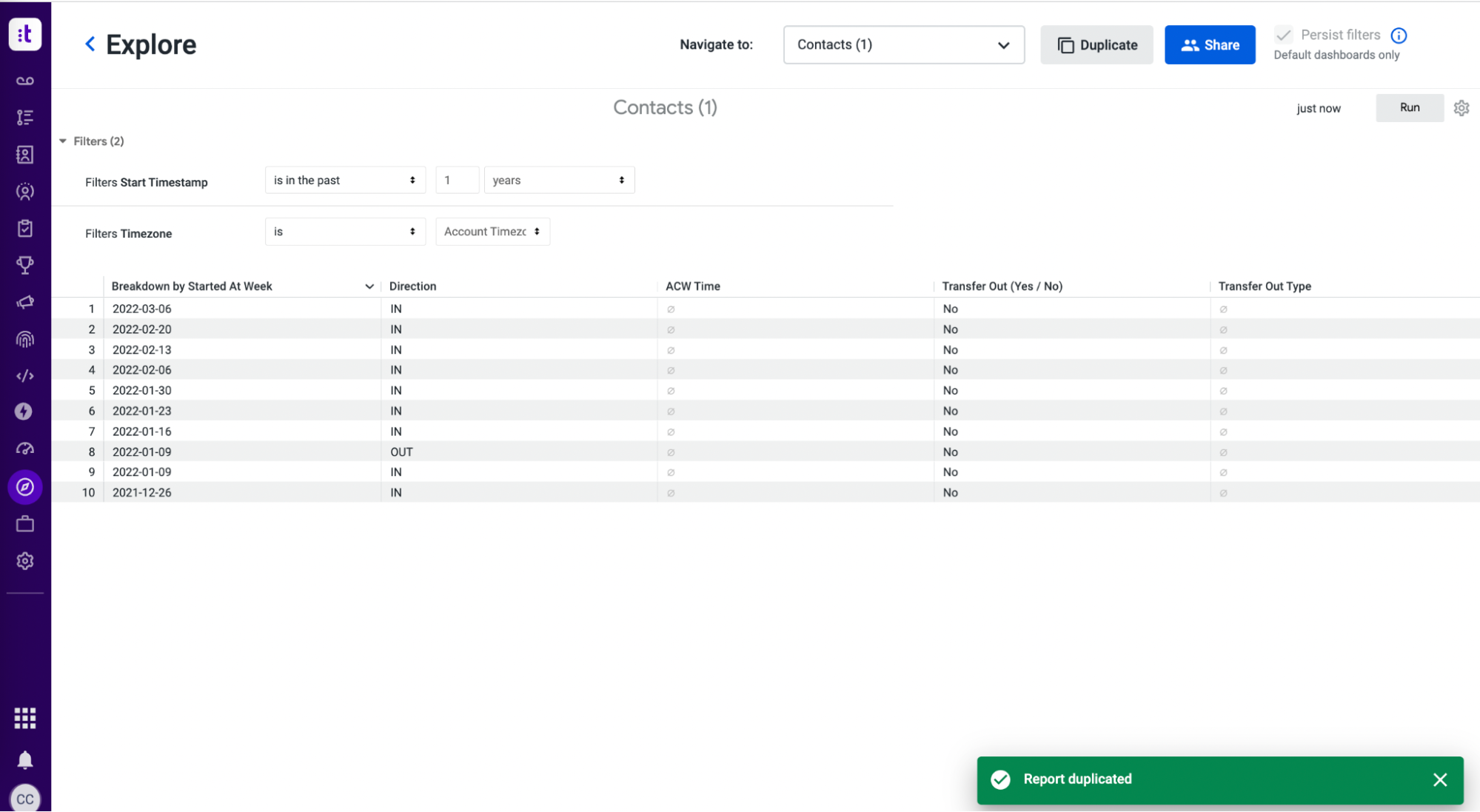This screenshot has width=1480, height=812.
Task: Click the Talkdesk logo icon
Action: (25, 34)
